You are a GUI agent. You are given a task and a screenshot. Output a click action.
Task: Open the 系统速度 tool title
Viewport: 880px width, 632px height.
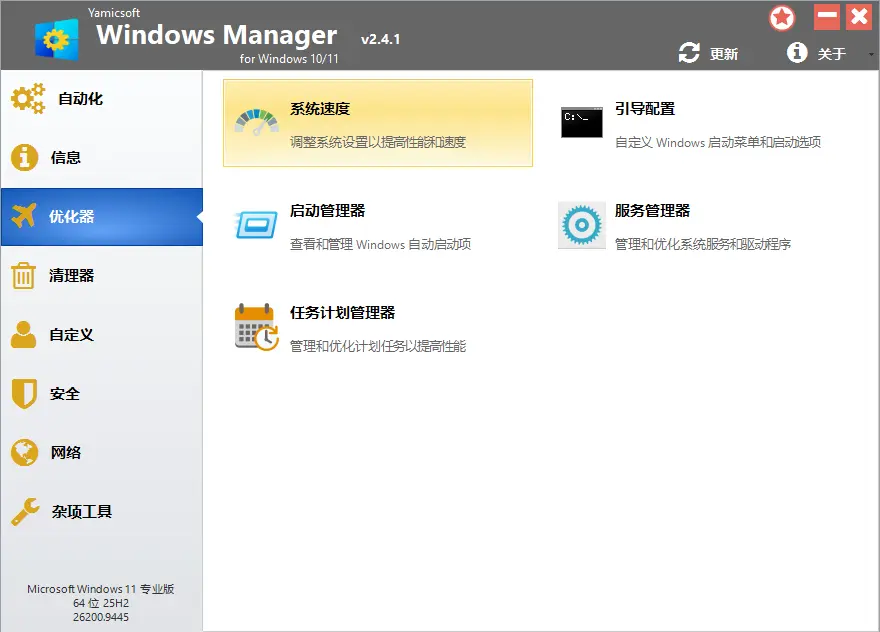320,108
